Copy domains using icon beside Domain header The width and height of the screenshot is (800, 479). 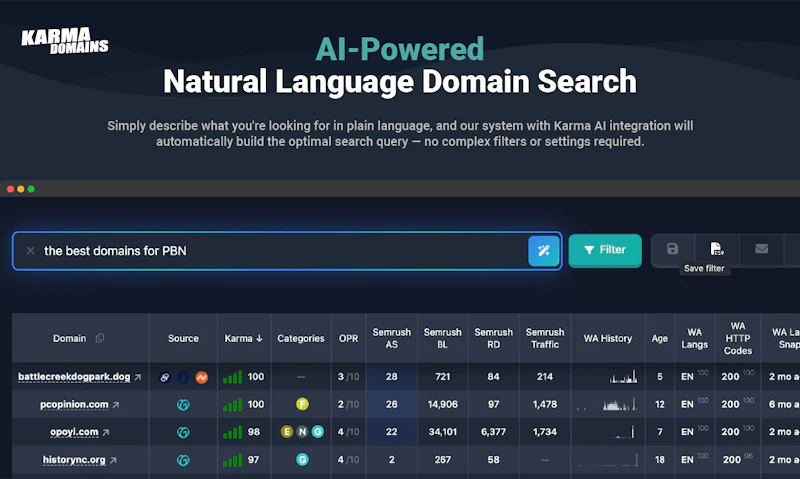point(100,338)
